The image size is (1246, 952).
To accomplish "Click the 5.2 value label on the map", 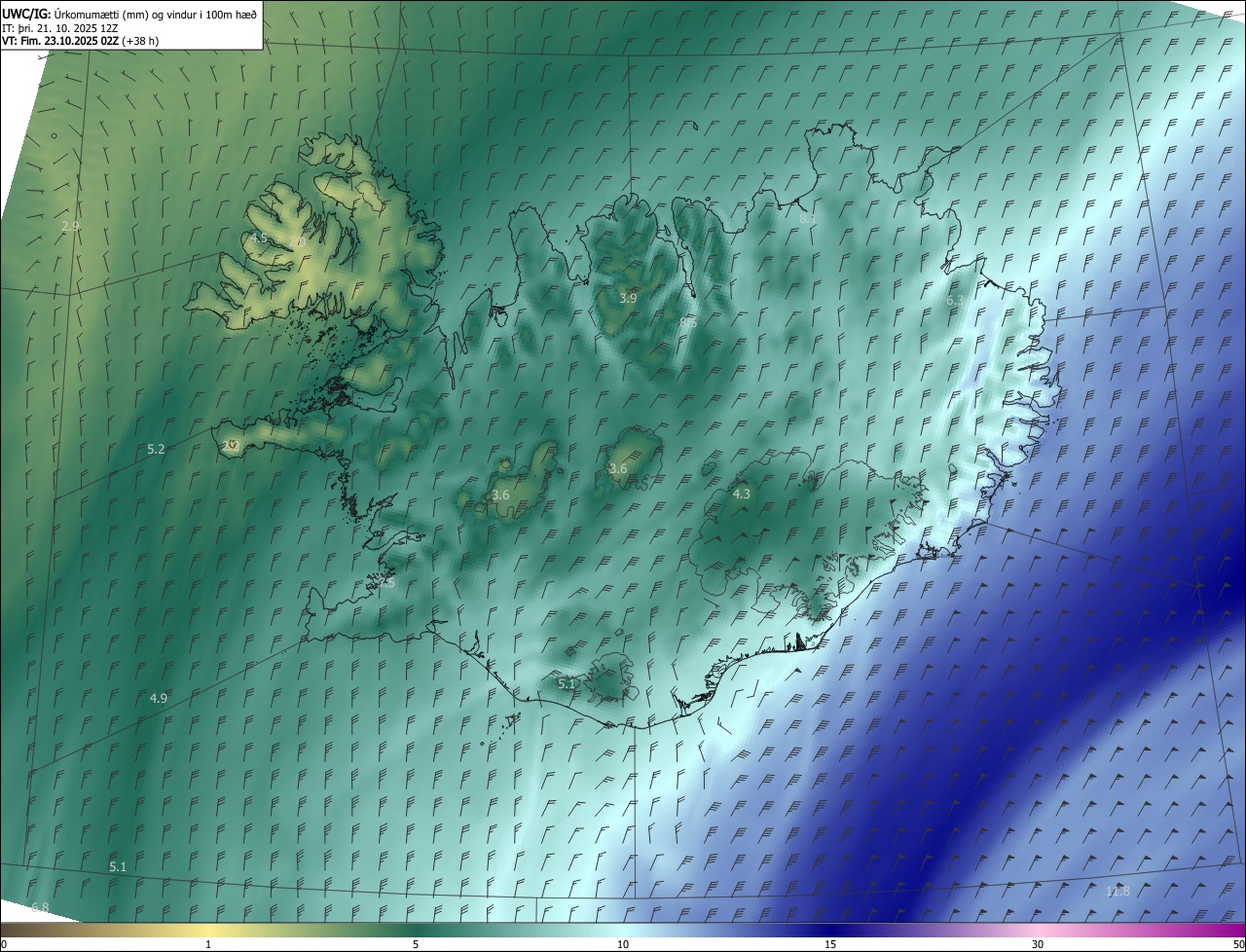I will [x=156, y=449].
